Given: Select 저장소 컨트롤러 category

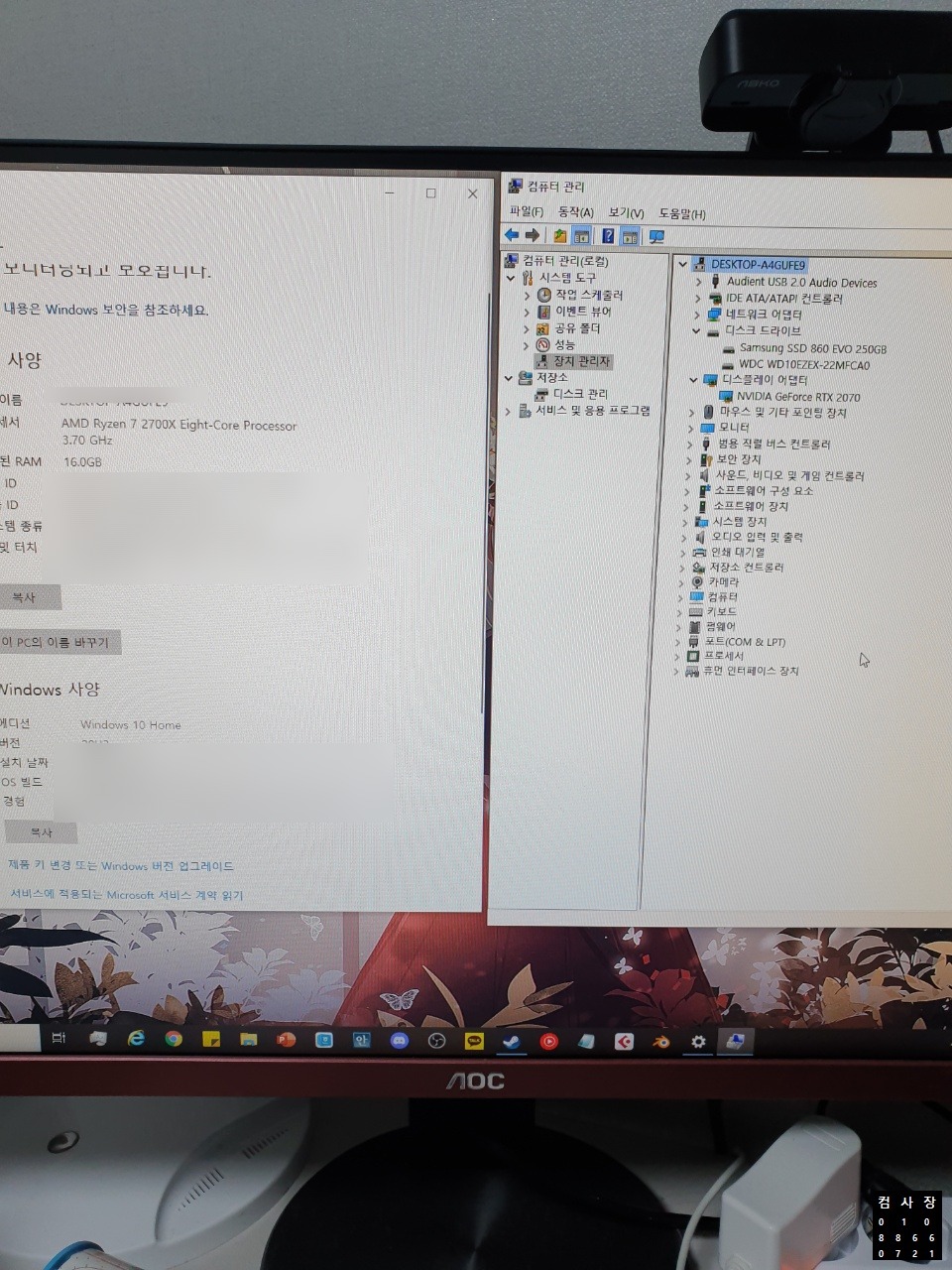Looking at the screenshot, I should click(x=747, y=568).
